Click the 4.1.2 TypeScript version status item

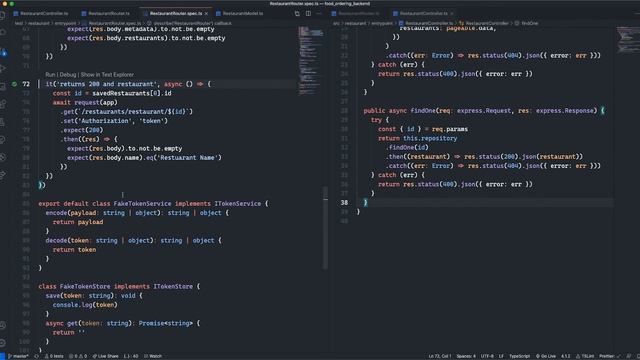click(x=565, y=356)
